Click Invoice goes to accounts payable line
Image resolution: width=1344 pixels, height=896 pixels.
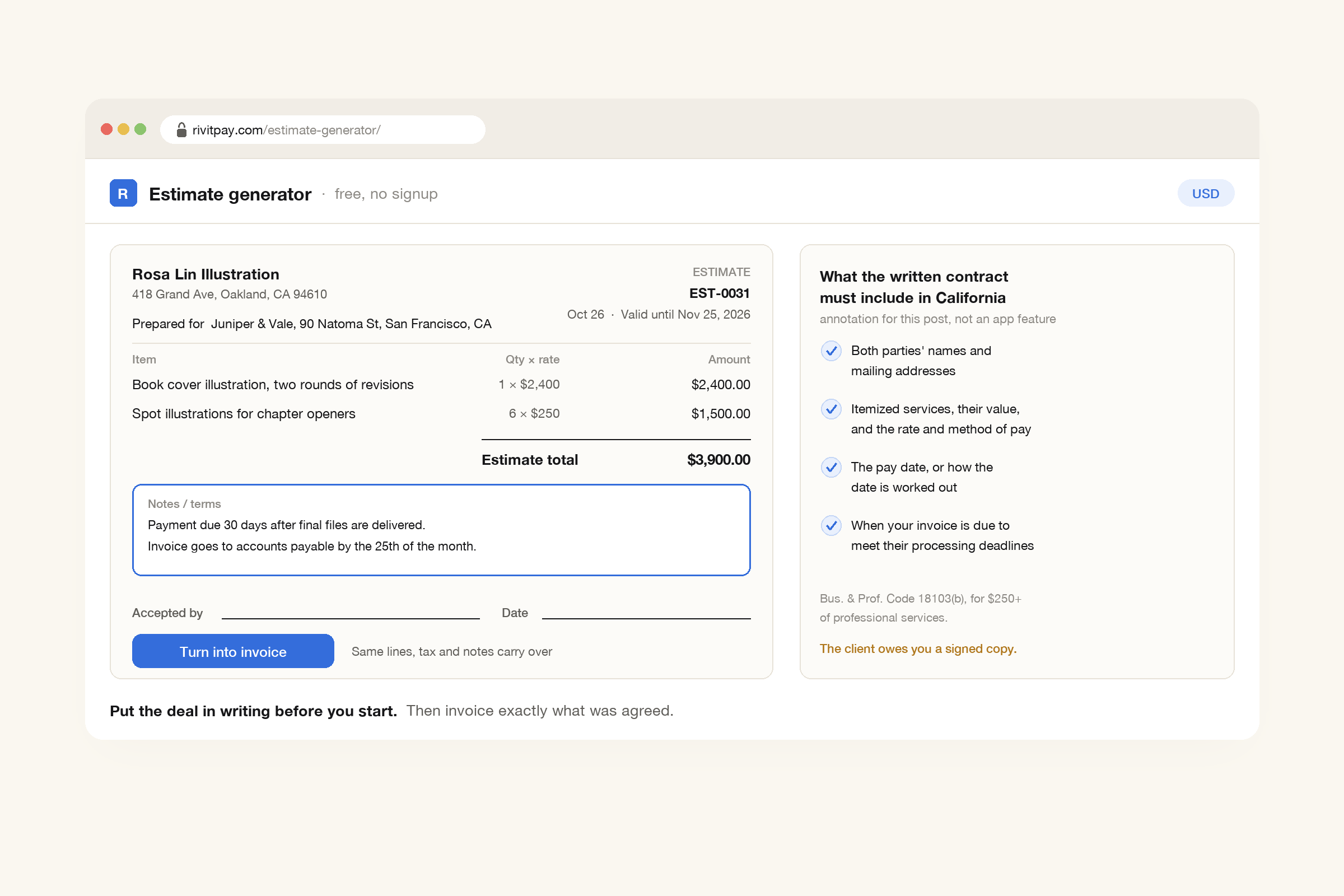[311, 547]
